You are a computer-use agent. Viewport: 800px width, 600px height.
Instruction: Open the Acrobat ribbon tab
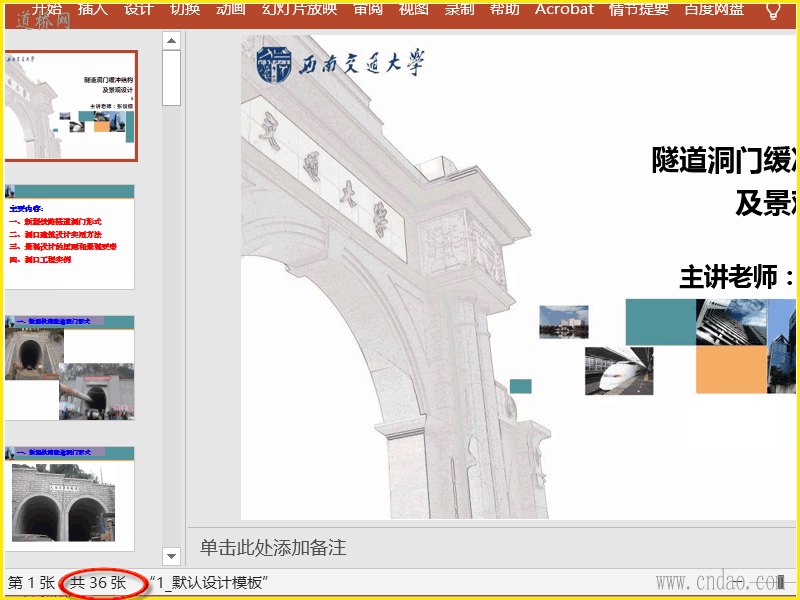[x=564, y=9]
